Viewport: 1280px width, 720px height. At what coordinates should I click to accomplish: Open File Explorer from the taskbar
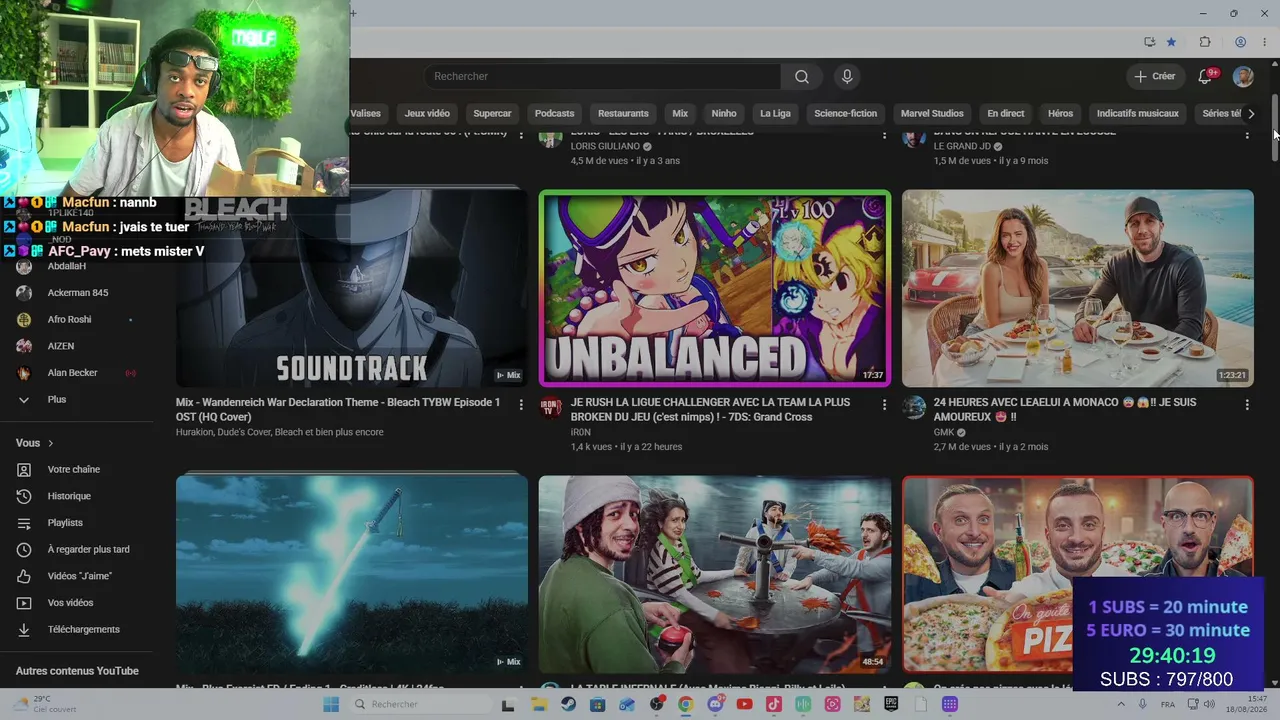pos(539,704)
